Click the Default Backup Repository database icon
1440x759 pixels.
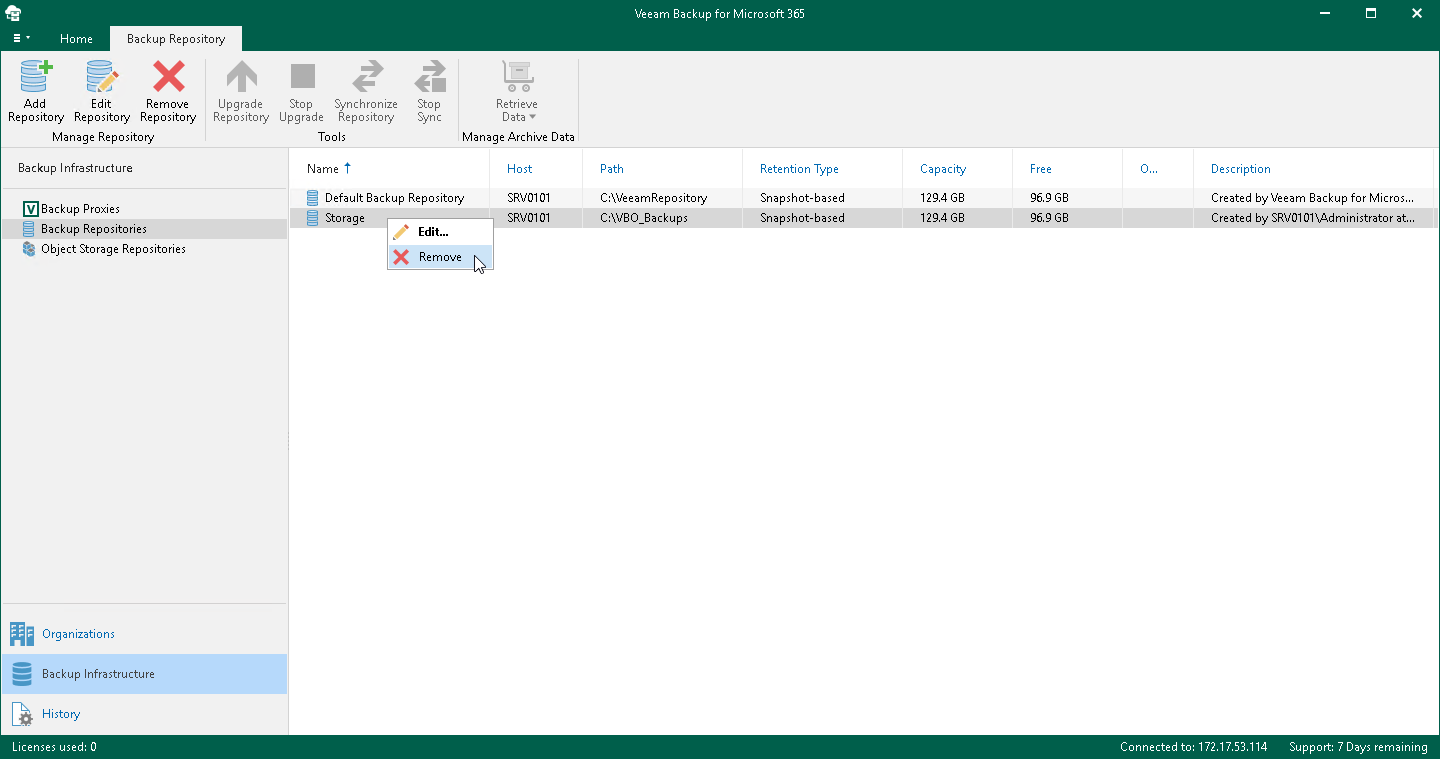313,198
